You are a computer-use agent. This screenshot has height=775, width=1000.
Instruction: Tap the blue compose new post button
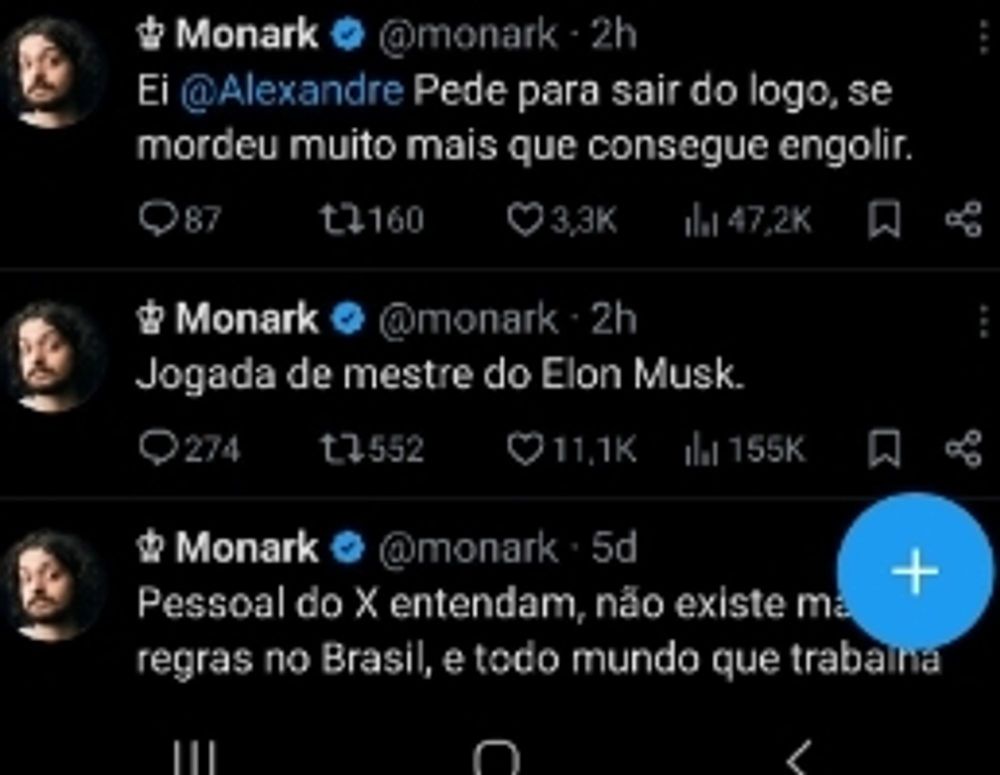click(x=915, y=571)
